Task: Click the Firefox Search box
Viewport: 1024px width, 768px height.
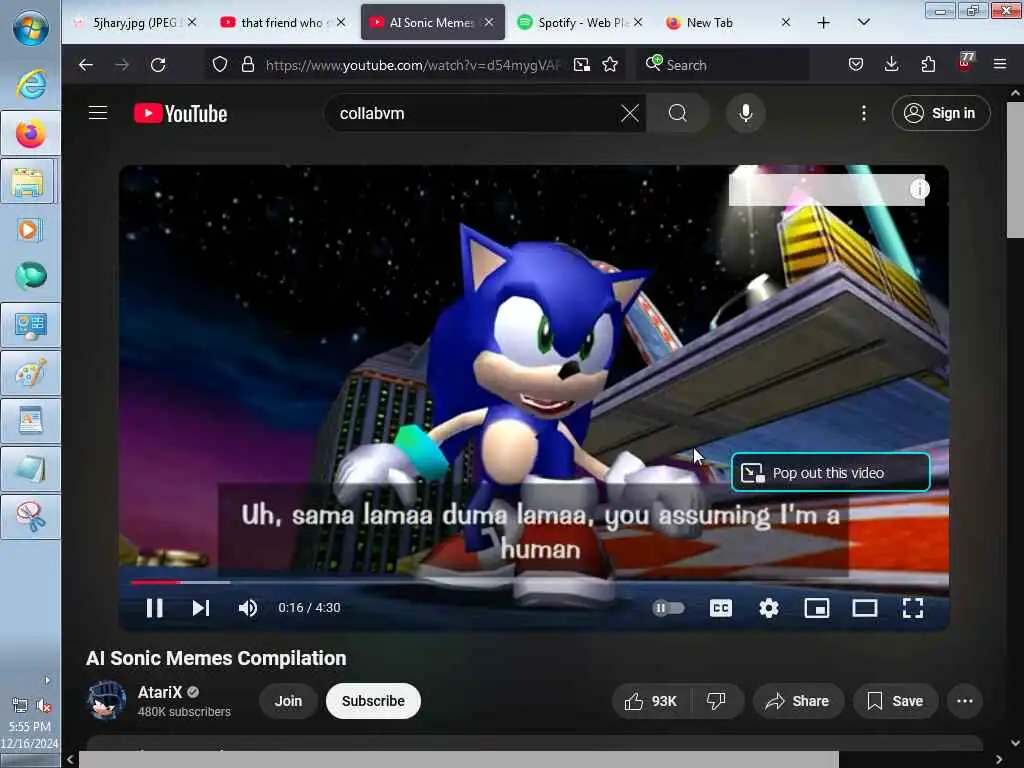Action: pyautogui.click(x=722, y=65)
